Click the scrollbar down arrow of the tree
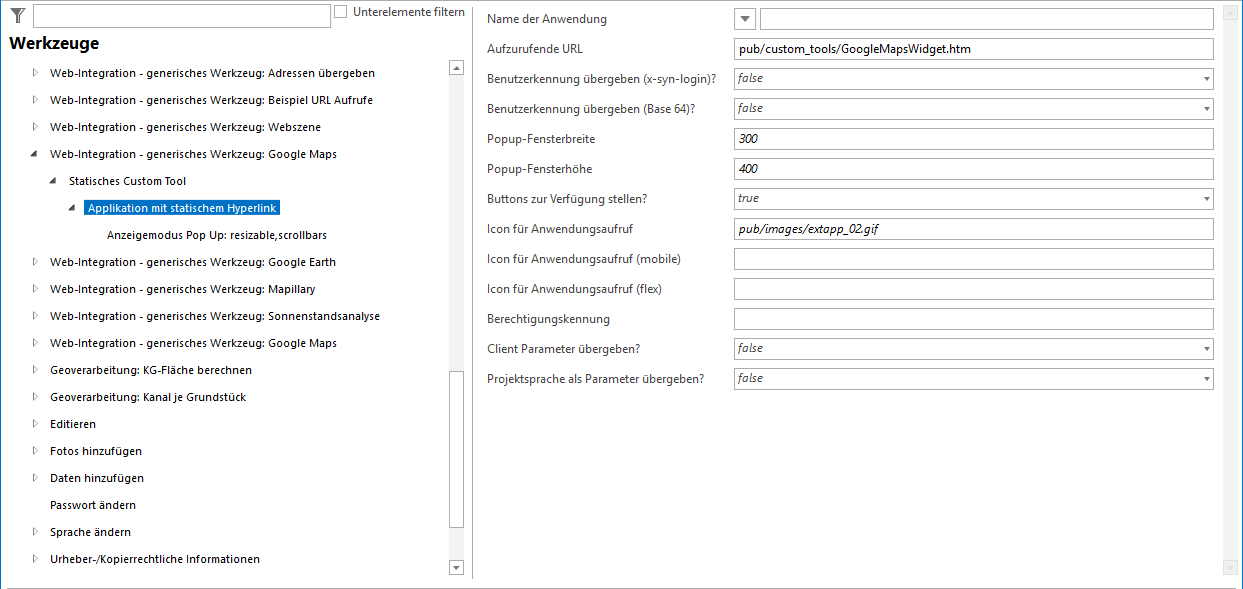This screenshot has height=589, width=1243. (457, 566)
